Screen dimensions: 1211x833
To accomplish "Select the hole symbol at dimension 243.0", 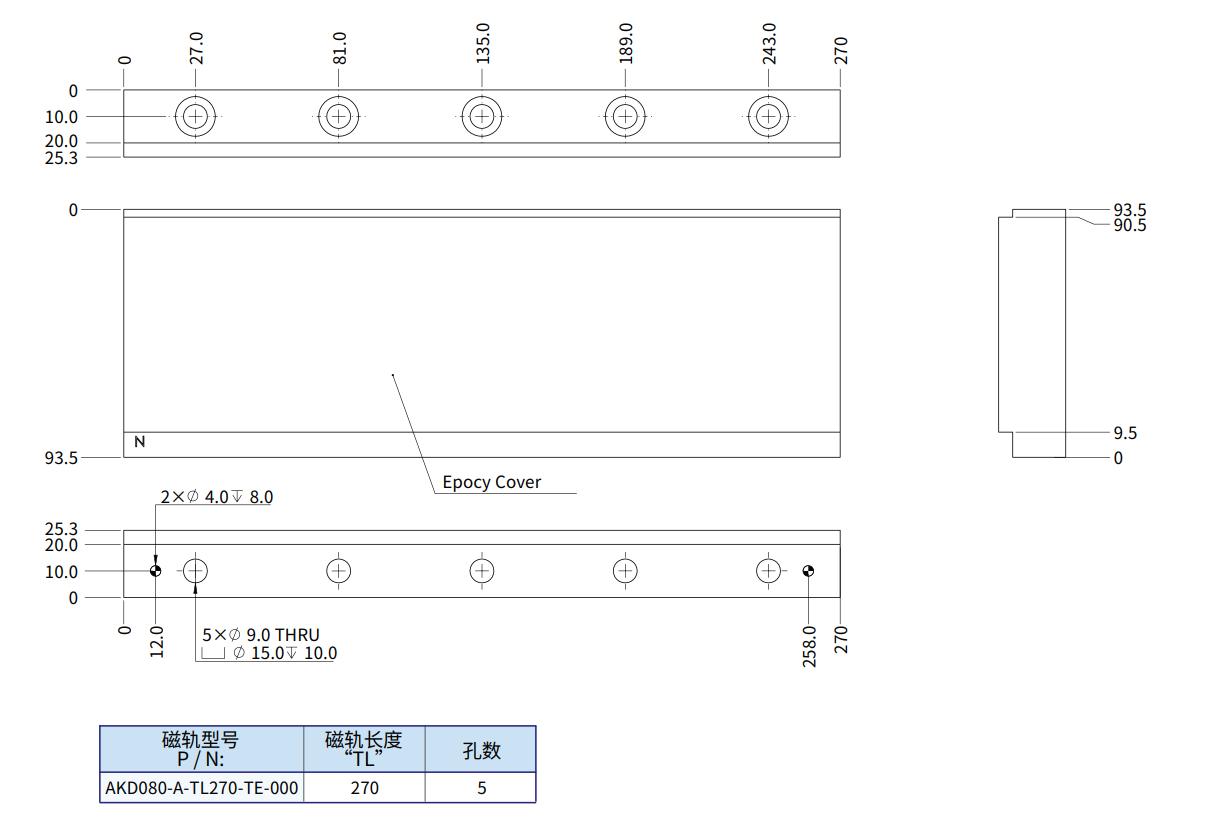I will [767, 116].
